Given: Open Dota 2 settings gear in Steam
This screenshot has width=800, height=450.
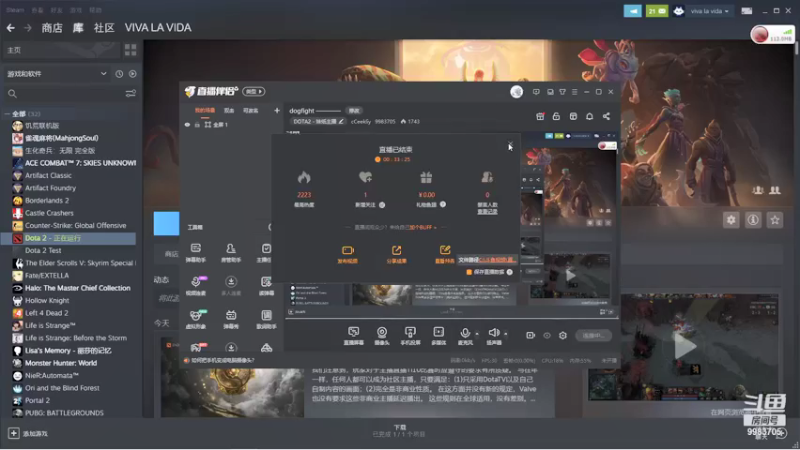Looking at the screenshot, I should coord(731,220).
